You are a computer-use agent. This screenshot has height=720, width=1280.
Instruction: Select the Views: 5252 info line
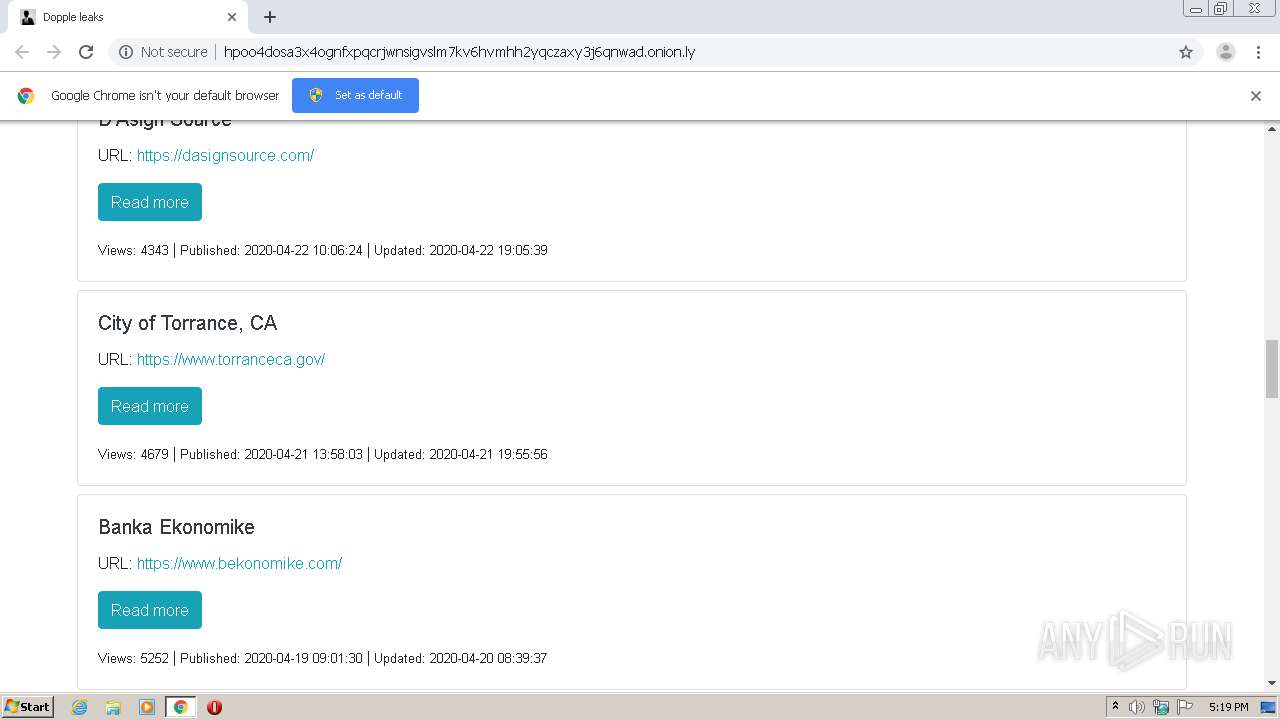point(322,658)
